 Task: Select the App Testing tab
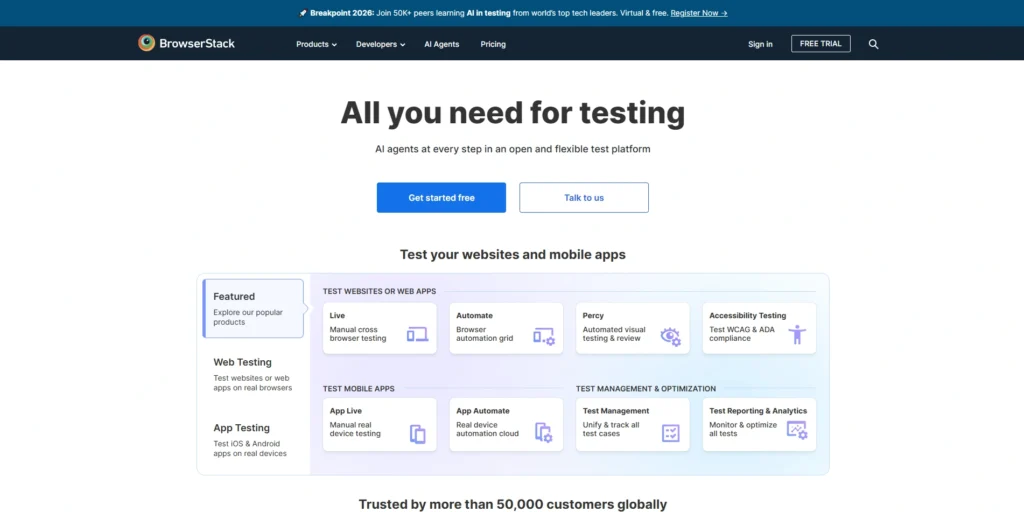pos(253,440)
